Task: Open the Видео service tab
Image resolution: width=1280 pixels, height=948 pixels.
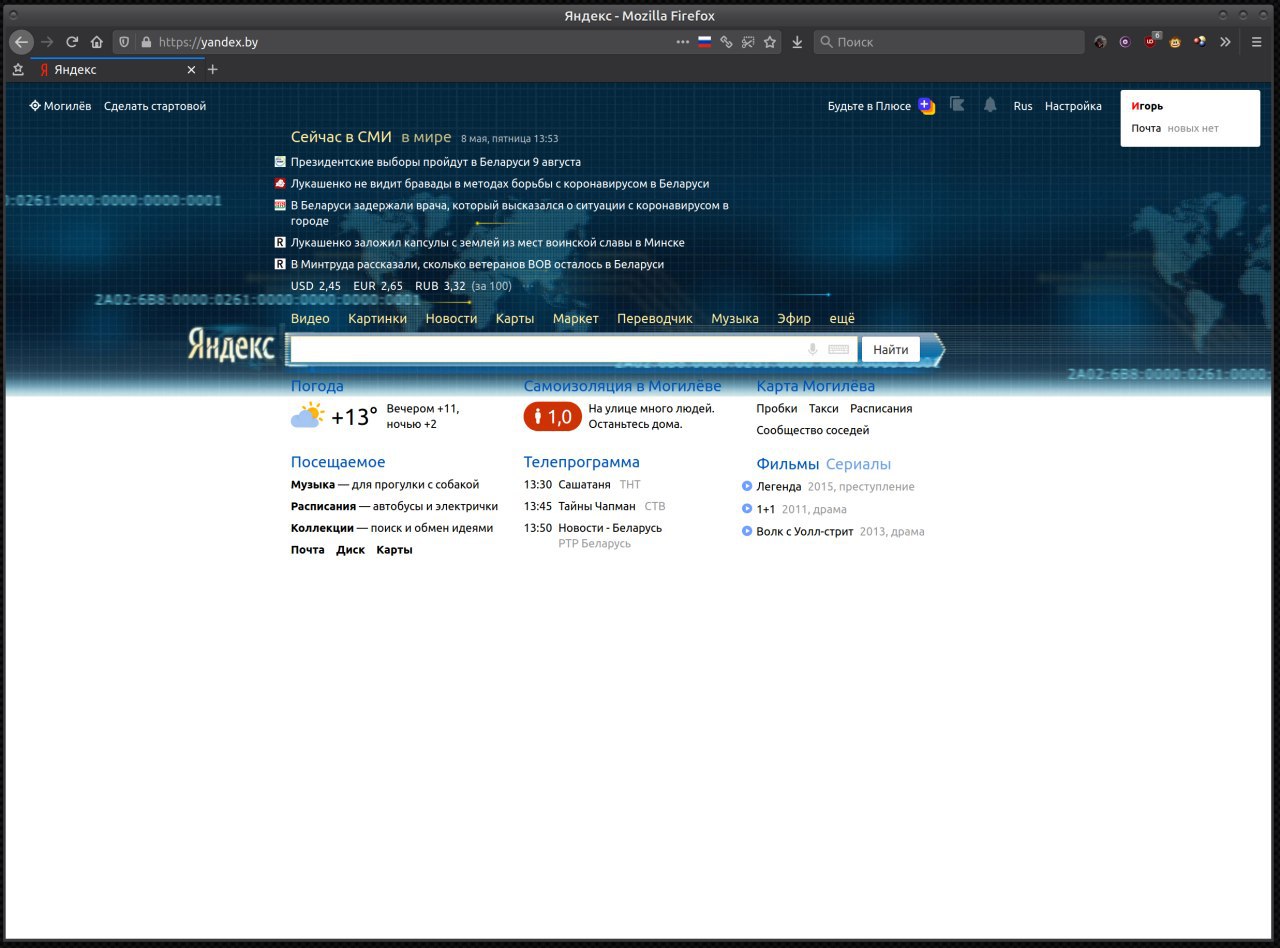Action: pos(310,319)
